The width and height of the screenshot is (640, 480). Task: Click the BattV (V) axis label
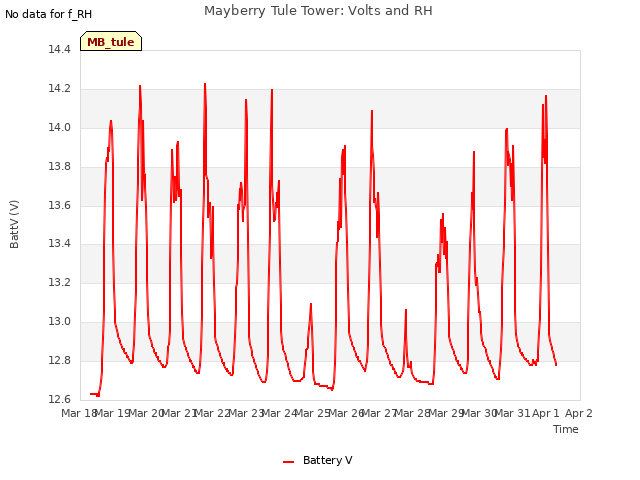(x=14, y=224)
